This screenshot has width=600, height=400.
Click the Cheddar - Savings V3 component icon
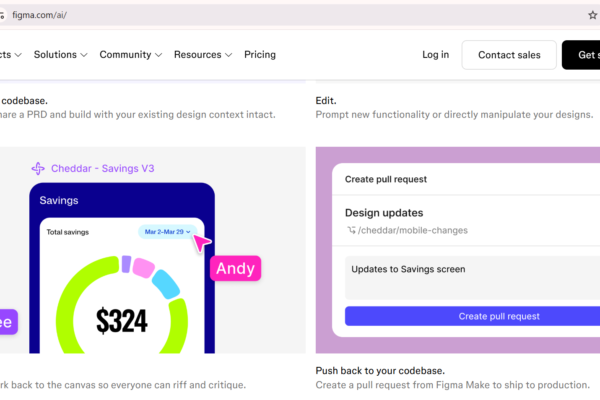[x=38, y=168]
